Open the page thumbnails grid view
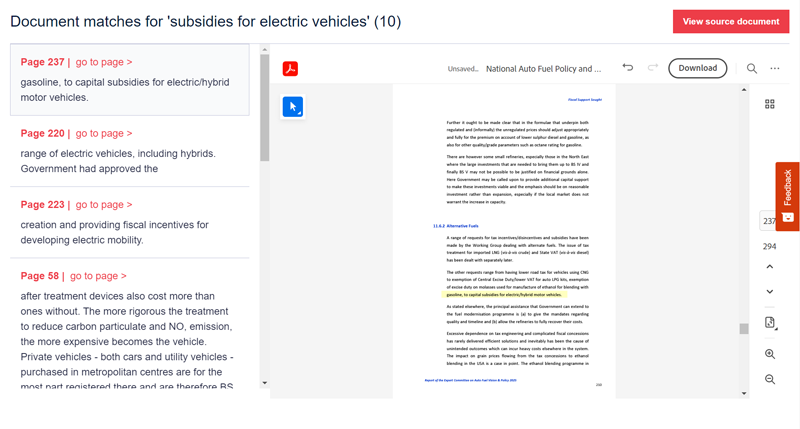Viewport: 800px width, 429px height. coord(770,104)
